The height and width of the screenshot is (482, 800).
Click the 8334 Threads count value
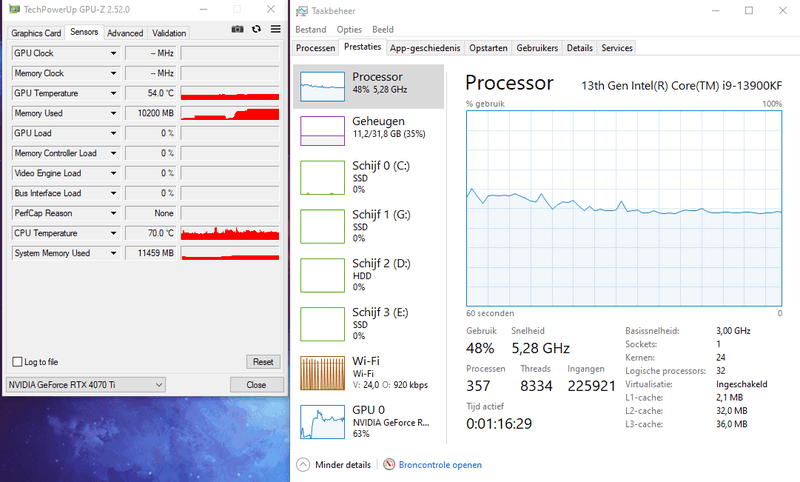coord(536,386)
